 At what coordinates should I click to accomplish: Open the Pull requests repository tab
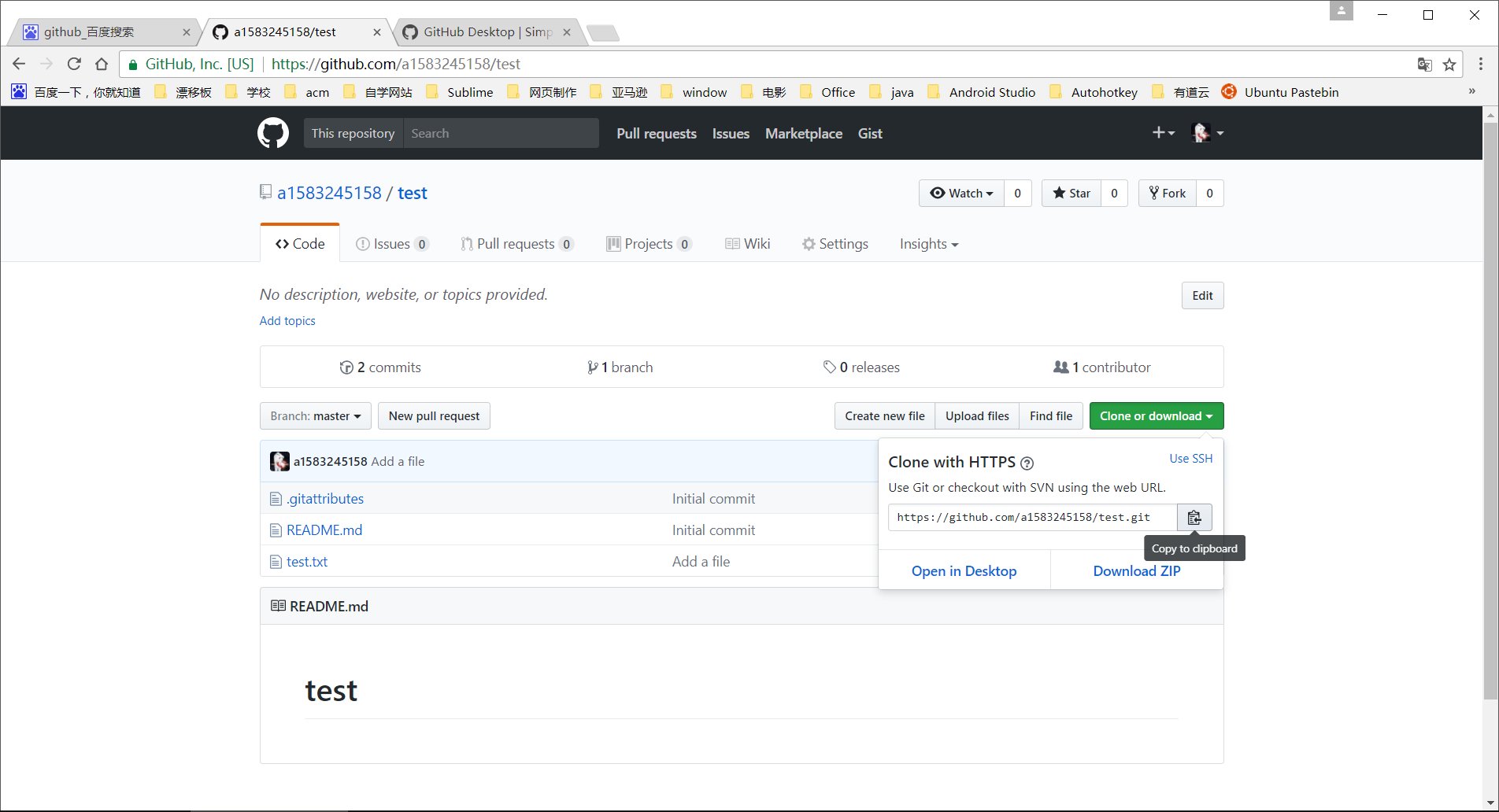coord(516,244)
